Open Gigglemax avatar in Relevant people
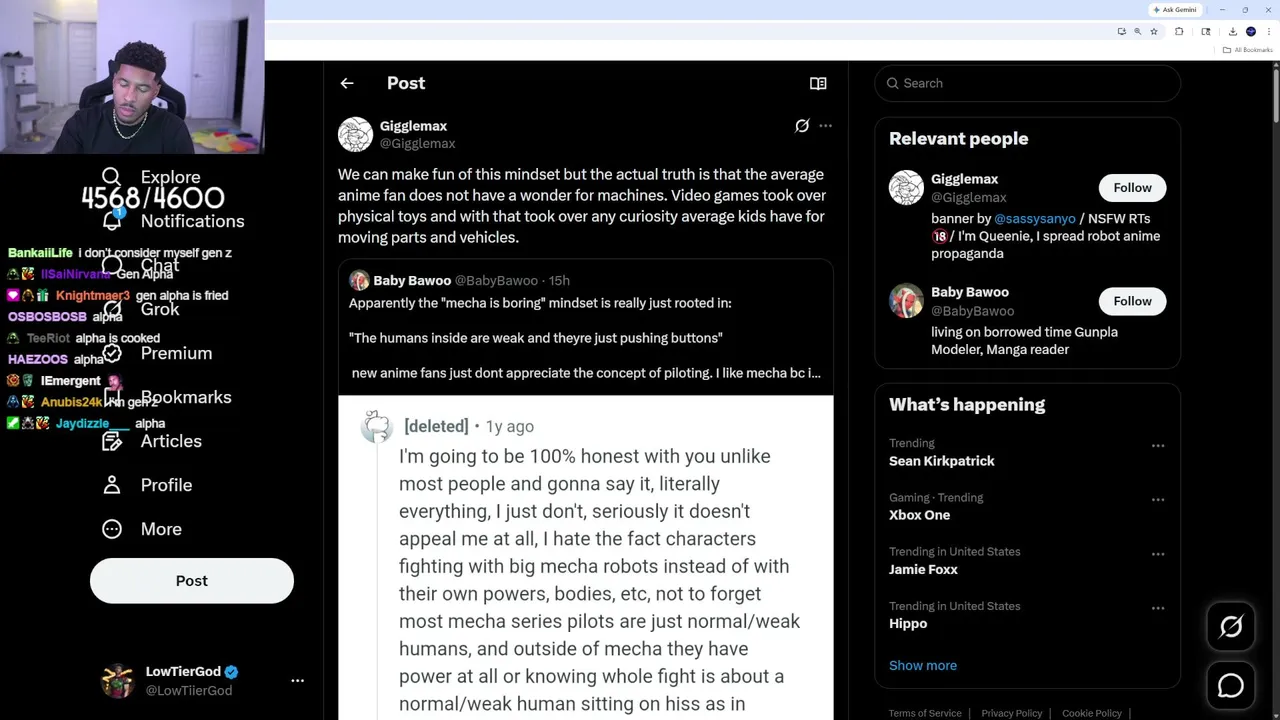This screenshot has width=1280, height=720. pyautogui.click(x=906, y=188)
